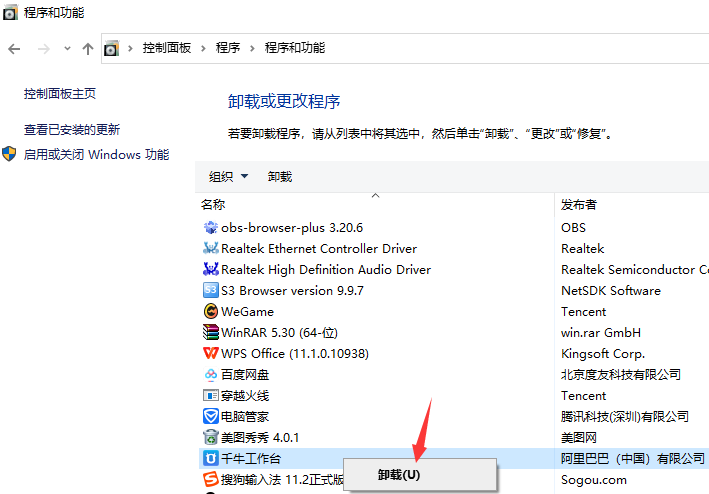Click the publisher cell OBS
The image size is (709, 494).
click(x=573, y=227)
